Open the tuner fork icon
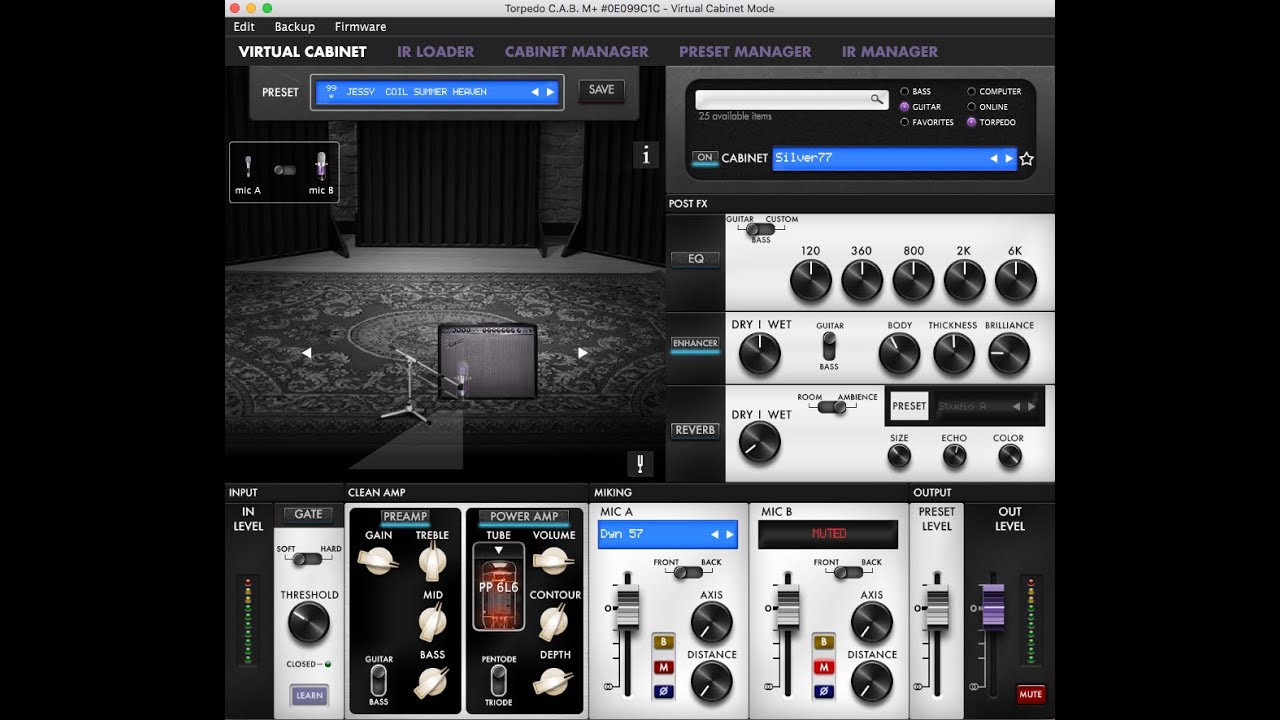Image resolution: width=1280 pixels, height=720 pixels. pos(639,464)
